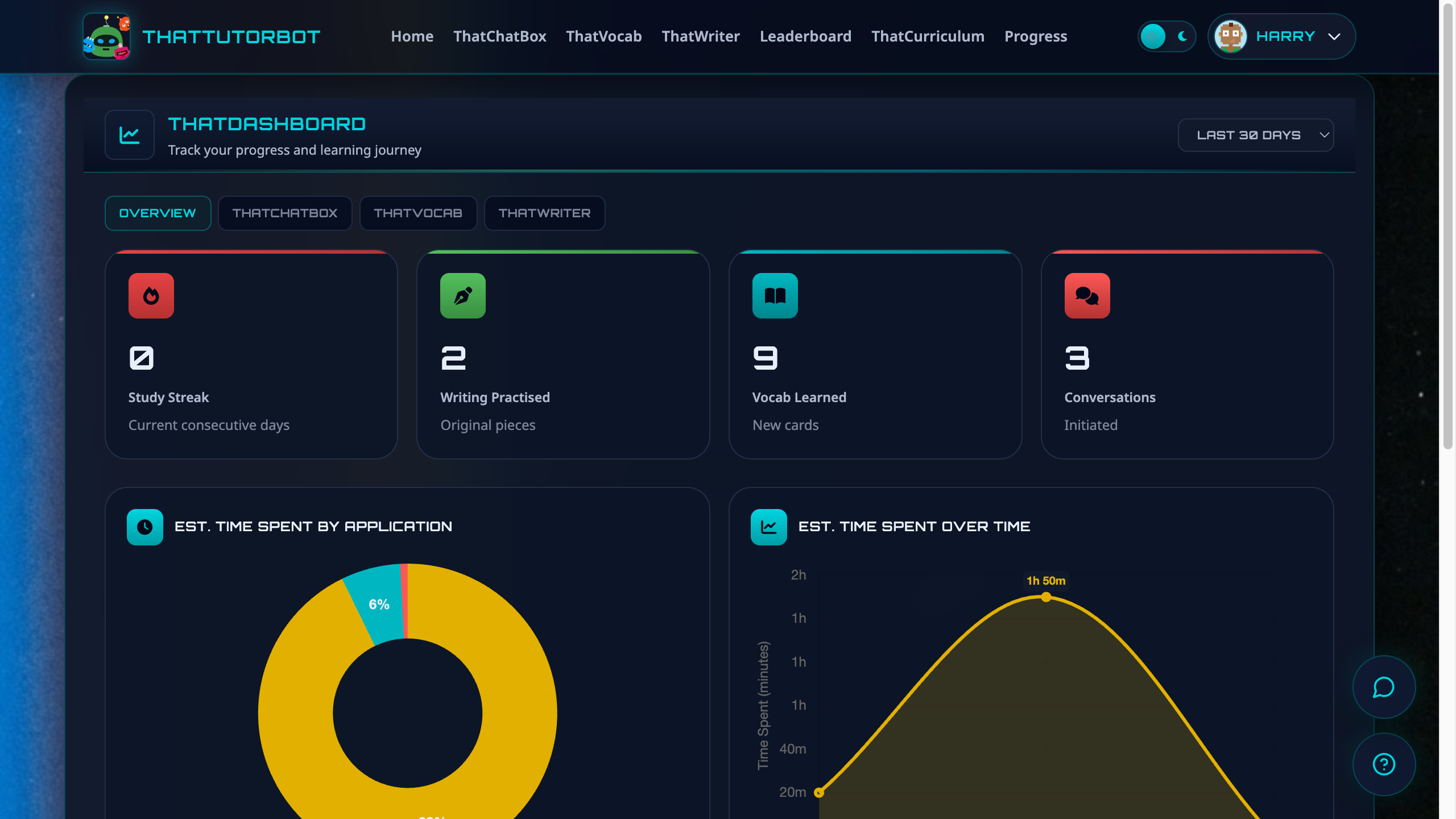Viewport: 1456px width, 819px height.
Task: Click the ThatTutorBot robot logo
Action: click(107, 36)
